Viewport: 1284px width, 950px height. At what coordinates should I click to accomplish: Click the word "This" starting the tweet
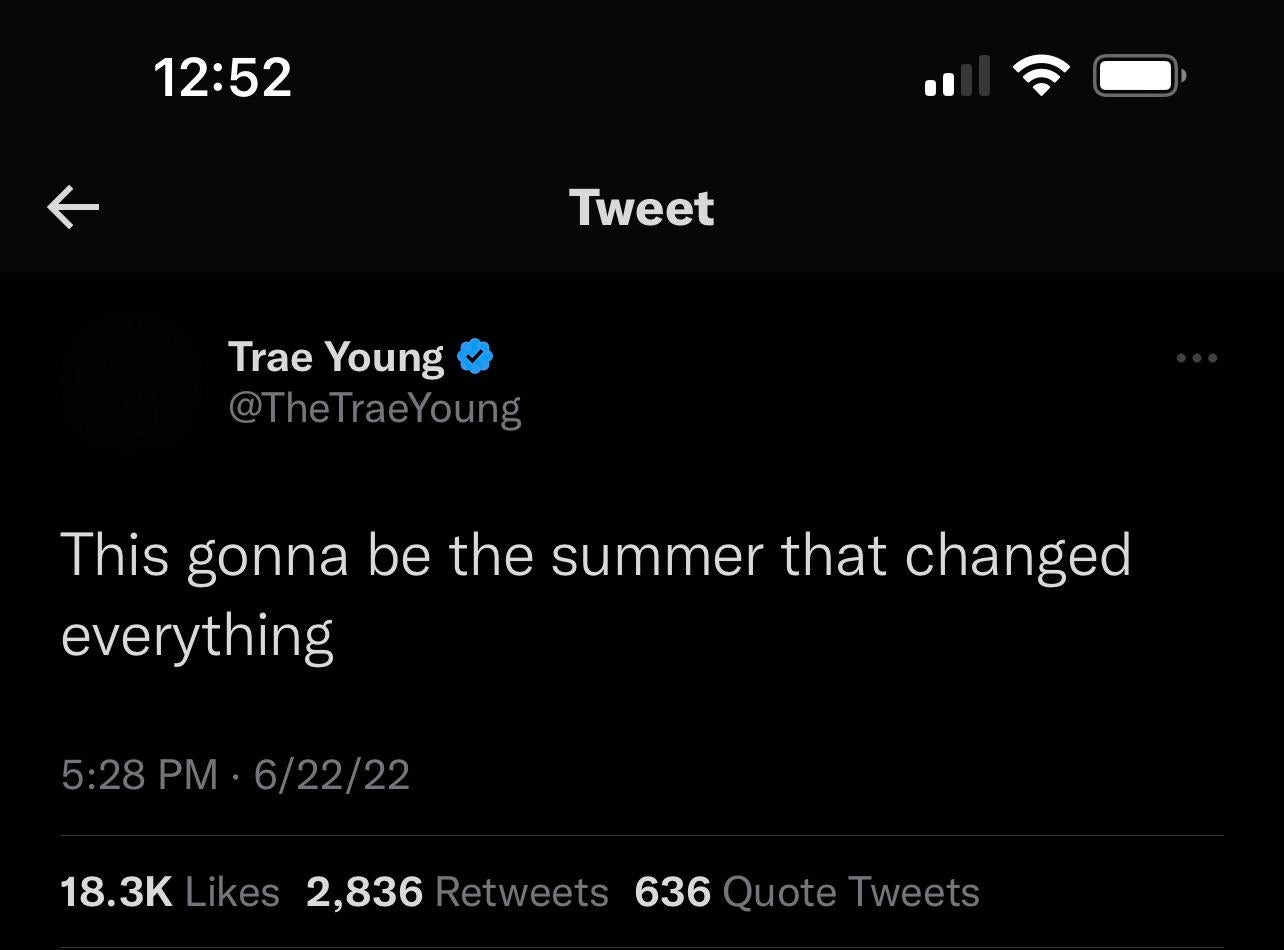(115, 555)
